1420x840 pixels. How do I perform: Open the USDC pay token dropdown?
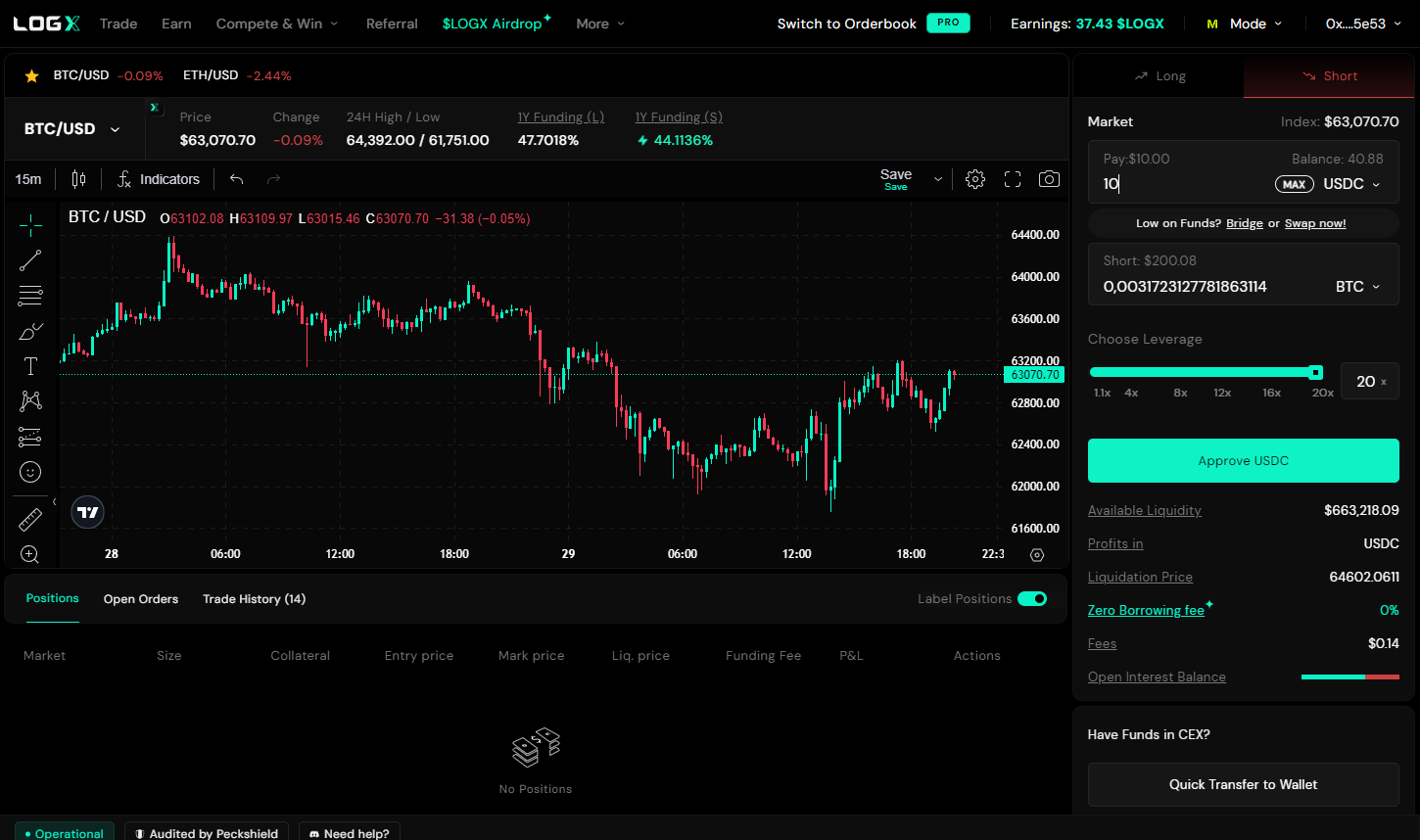point(1351,184)
